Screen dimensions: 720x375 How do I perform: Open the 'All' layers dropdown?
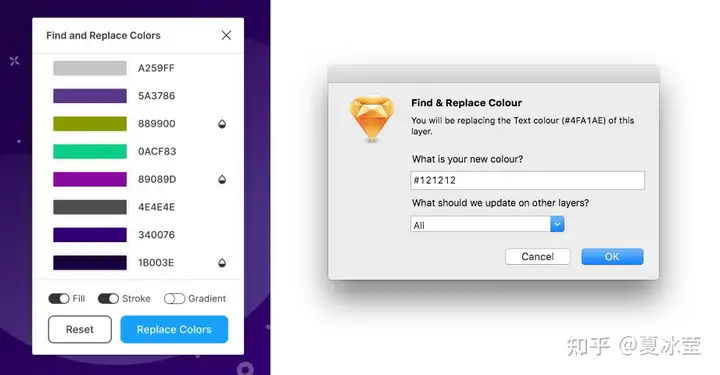tap(487, 224)
